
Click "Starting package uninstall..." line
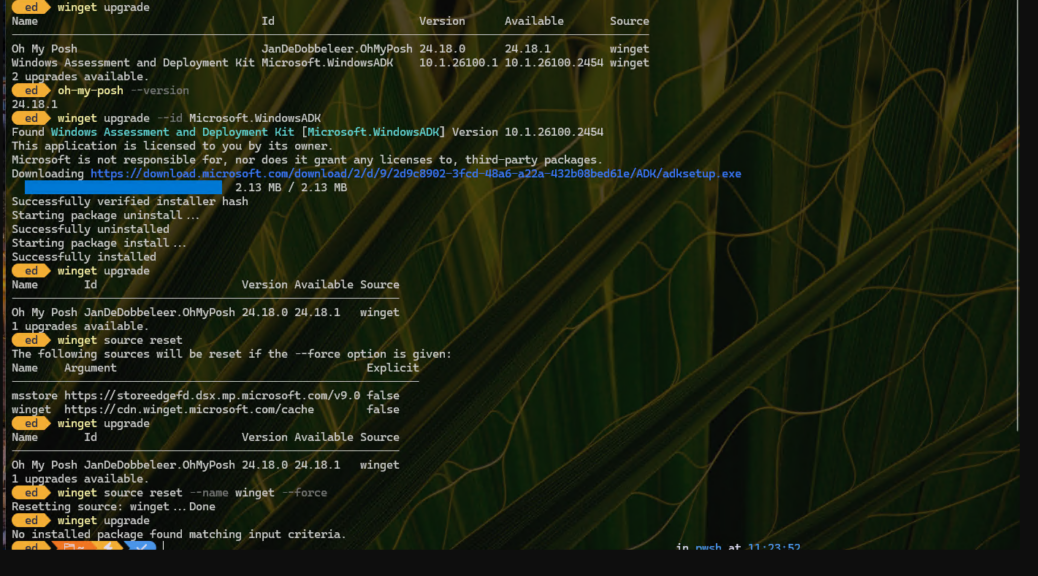coord(105,215)
